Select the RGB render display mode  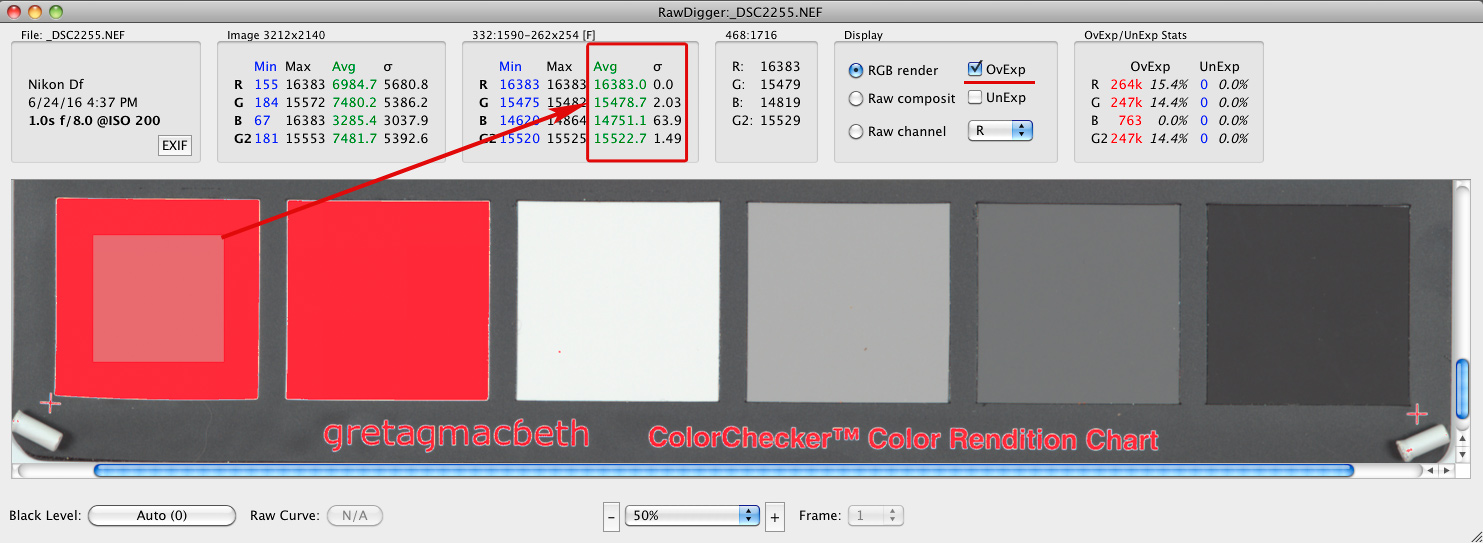pyautogui.click(x=856, y=71)
